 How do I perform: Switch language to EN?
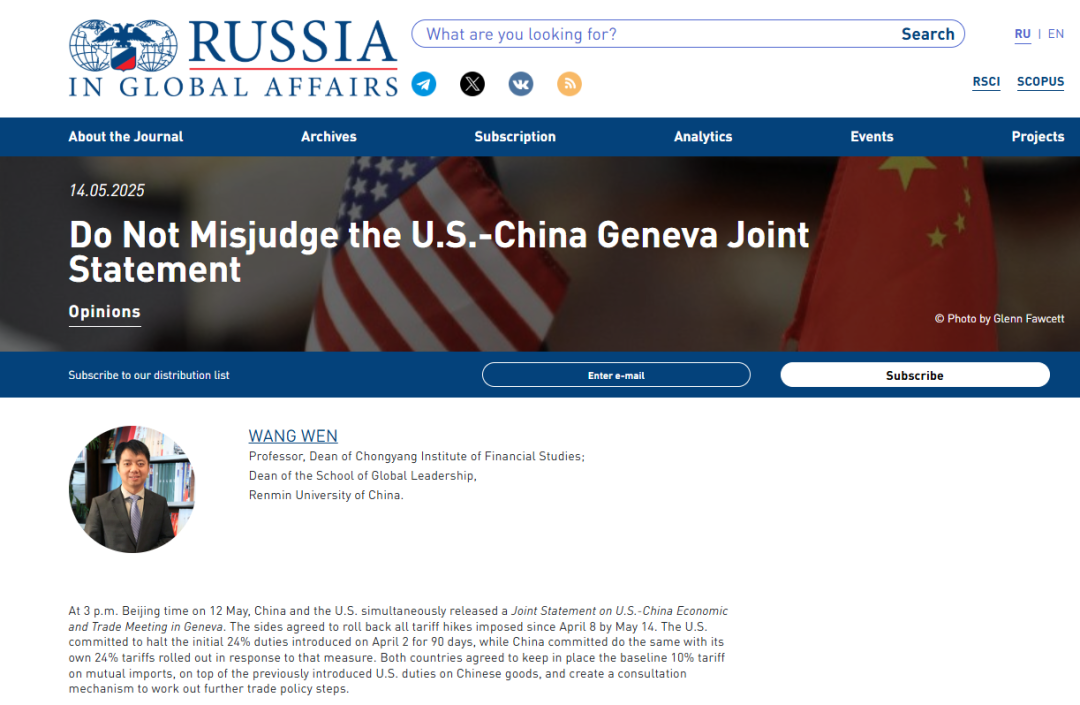[1056, 34]
